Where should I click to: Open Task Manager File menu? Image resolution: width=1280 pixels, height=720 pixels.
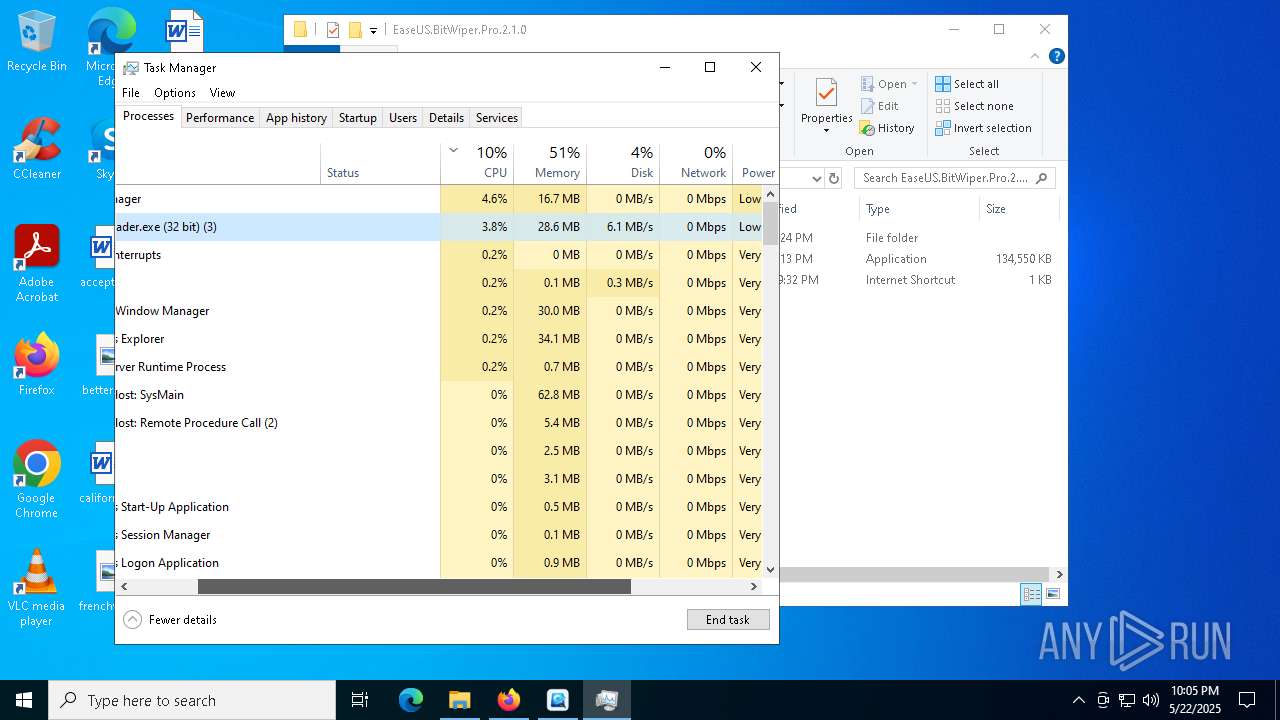pyautogui.click(x=131, y=92)
